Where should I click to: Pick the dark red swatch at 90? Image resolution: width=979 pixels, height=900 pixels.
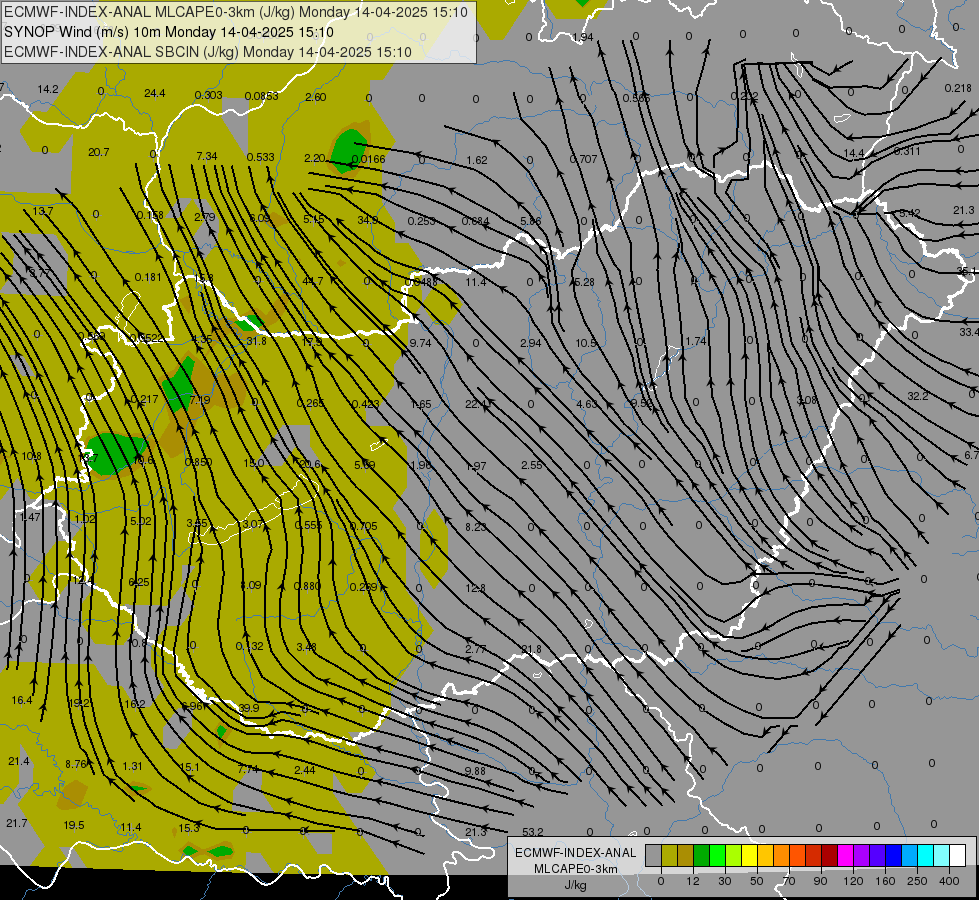[830, 855]
